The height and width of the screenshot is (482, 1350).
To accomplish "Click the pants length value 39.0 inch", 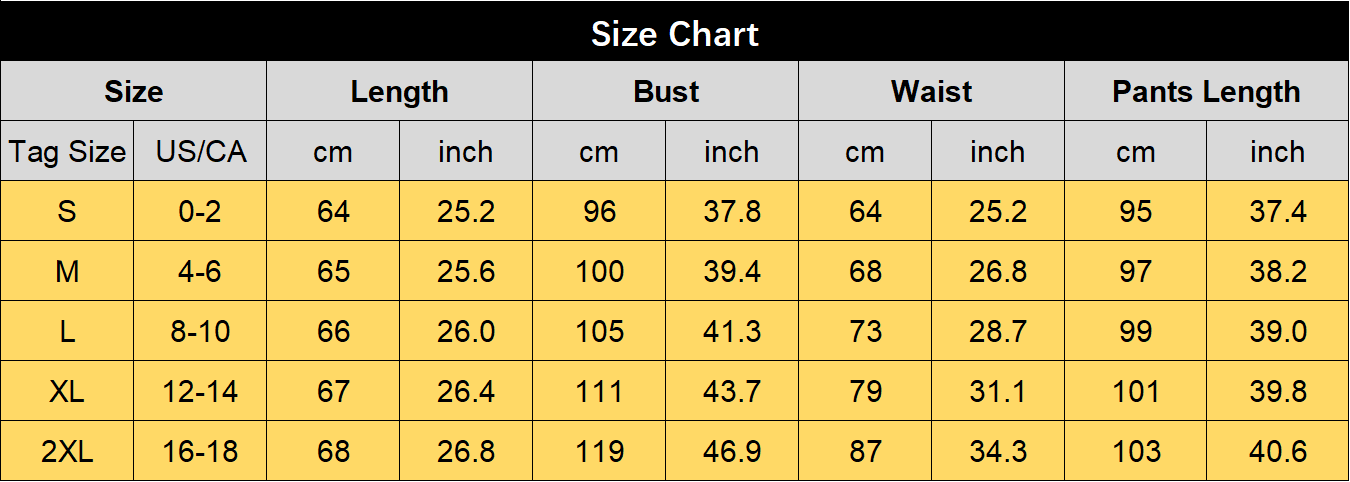I will point(1278,332).
